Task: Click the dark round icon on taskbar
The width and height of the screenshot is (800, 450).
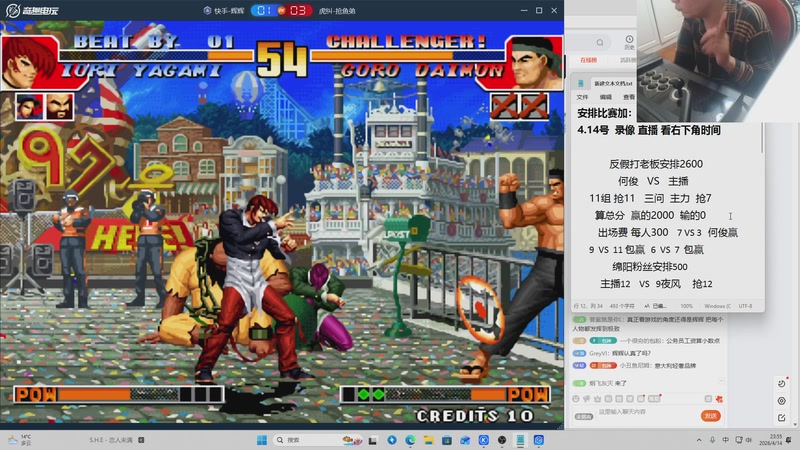Action: 502,440
